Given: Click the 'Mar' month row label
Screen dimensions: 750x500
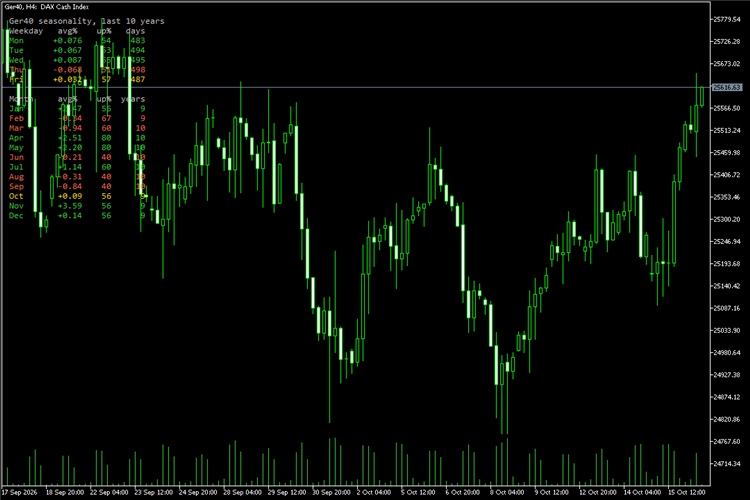Looking at the screenshot, I should click(16, 128).
